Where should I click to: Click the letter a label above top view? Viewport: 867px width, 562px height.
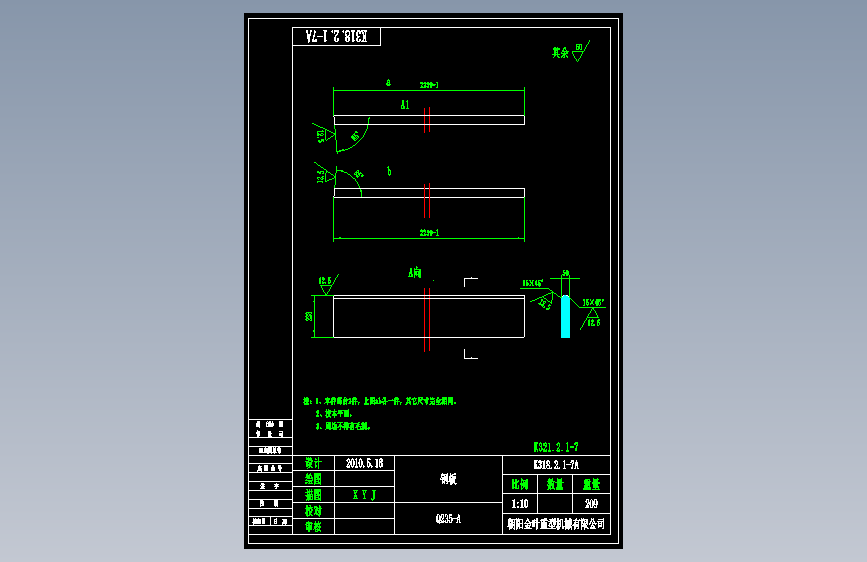tap(388, 83)
